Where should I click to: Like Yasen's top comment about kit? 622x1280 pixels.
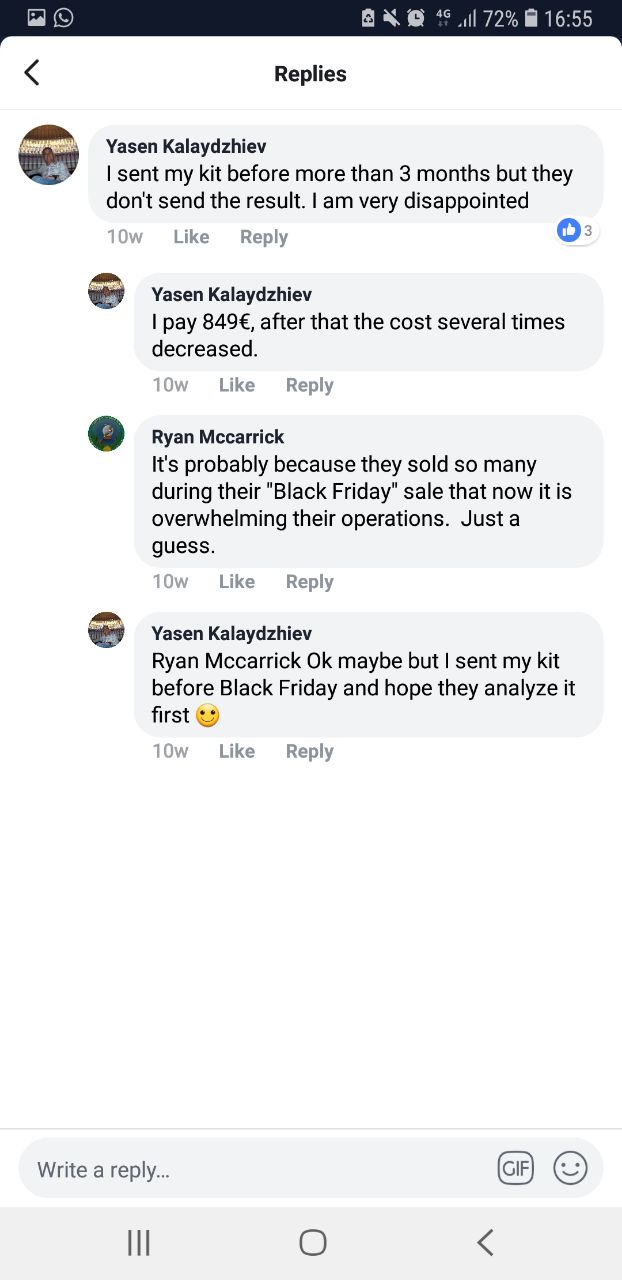191,237
